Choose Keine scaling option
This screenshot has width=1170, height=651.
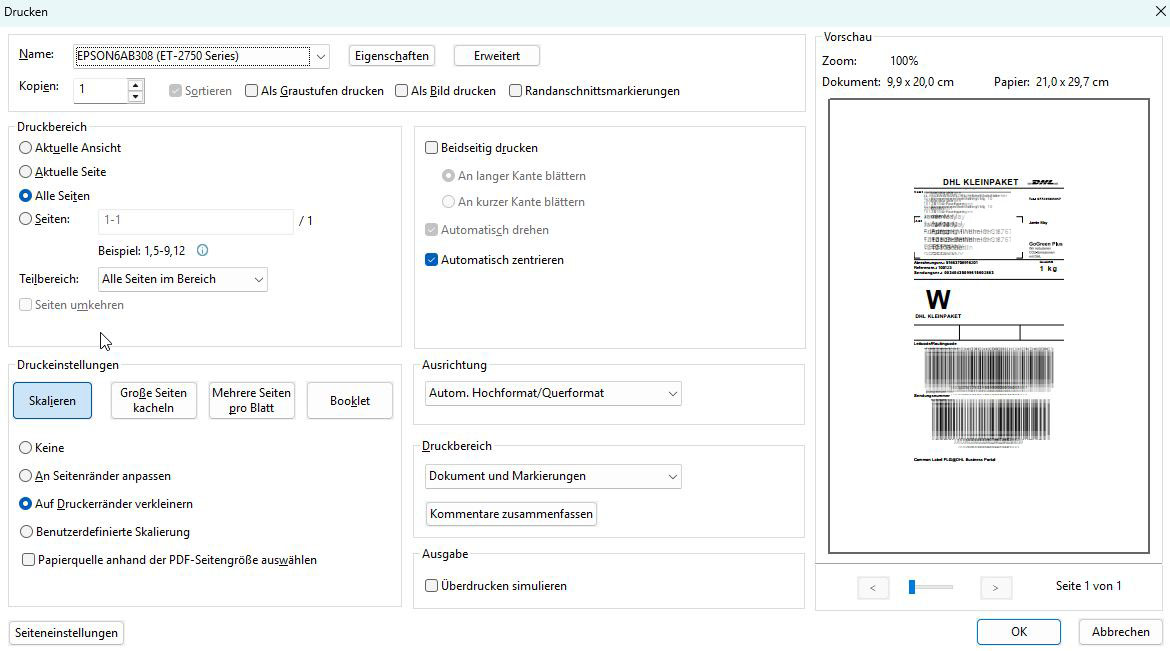pos(25,448)
